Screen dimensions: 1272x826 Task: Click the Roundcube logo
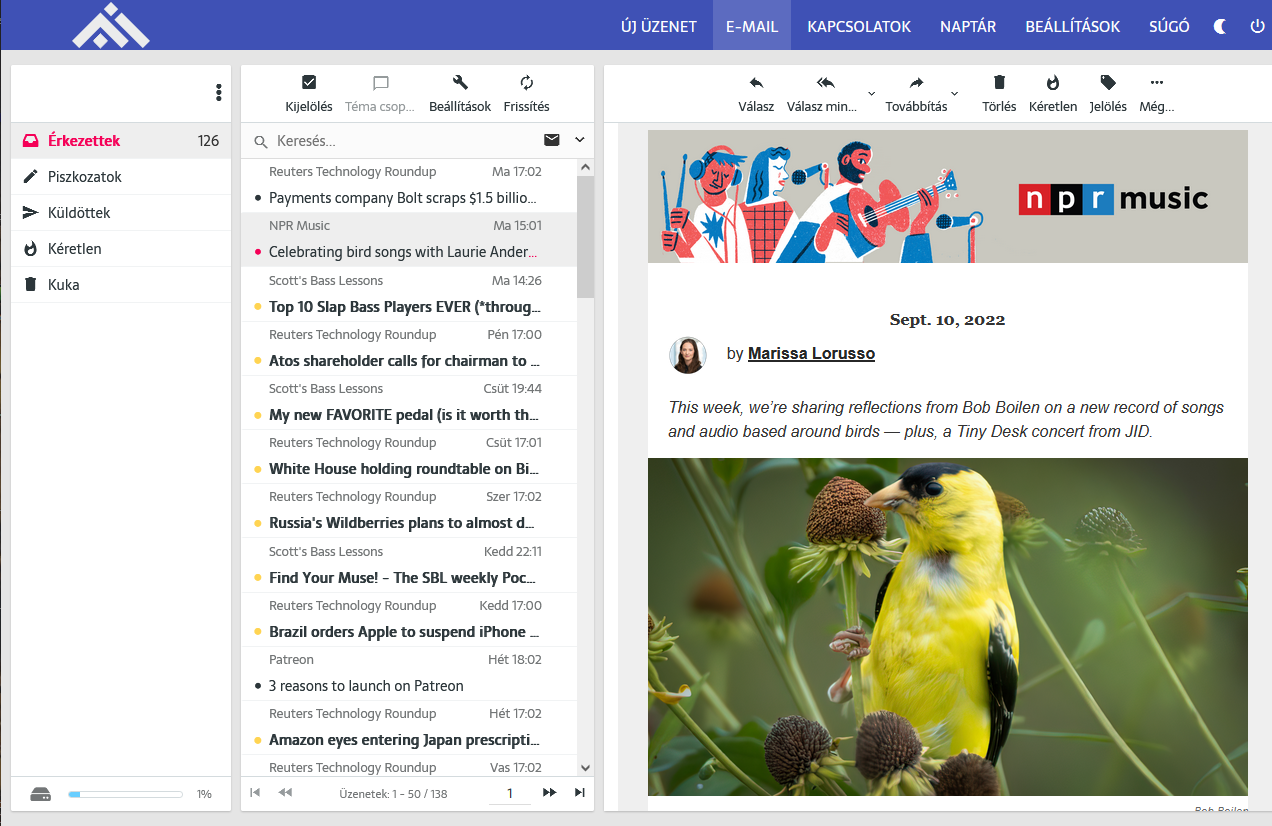(x=110, y=25)
